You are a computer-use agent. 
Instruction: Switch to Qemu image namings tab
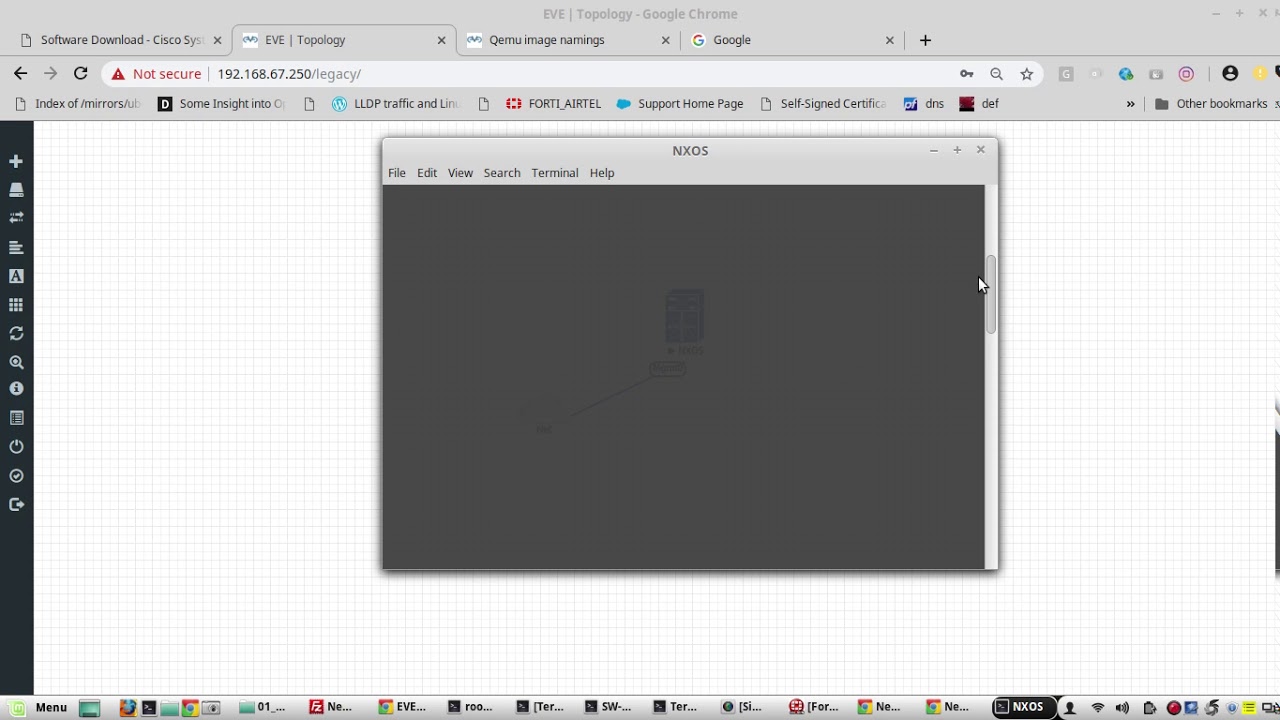[568, 40]
